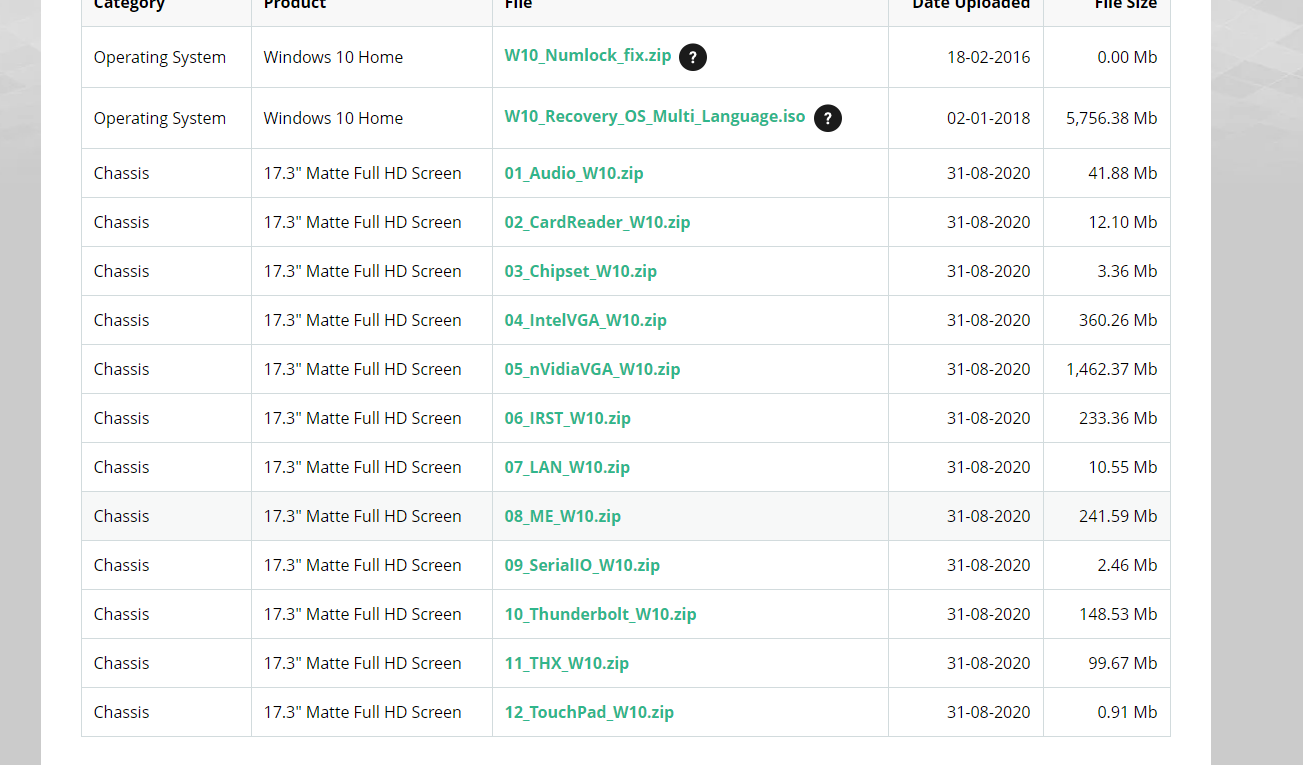1303x765 pixels.
Task: Download 12_TouchPad_W10.zip driver
Action: point(589,712)
